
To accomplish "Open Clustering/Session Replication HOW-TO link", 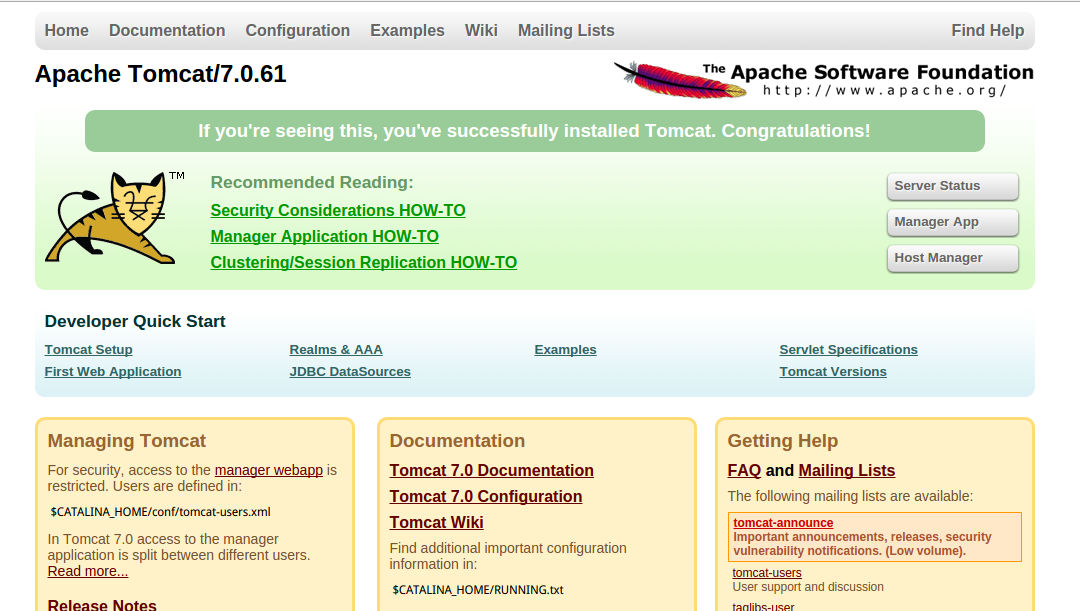I will click(x=364, y=262).
